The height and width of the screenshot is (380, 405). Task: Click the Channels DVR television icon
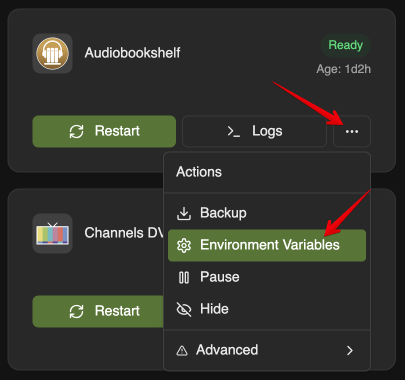[52, 233]
